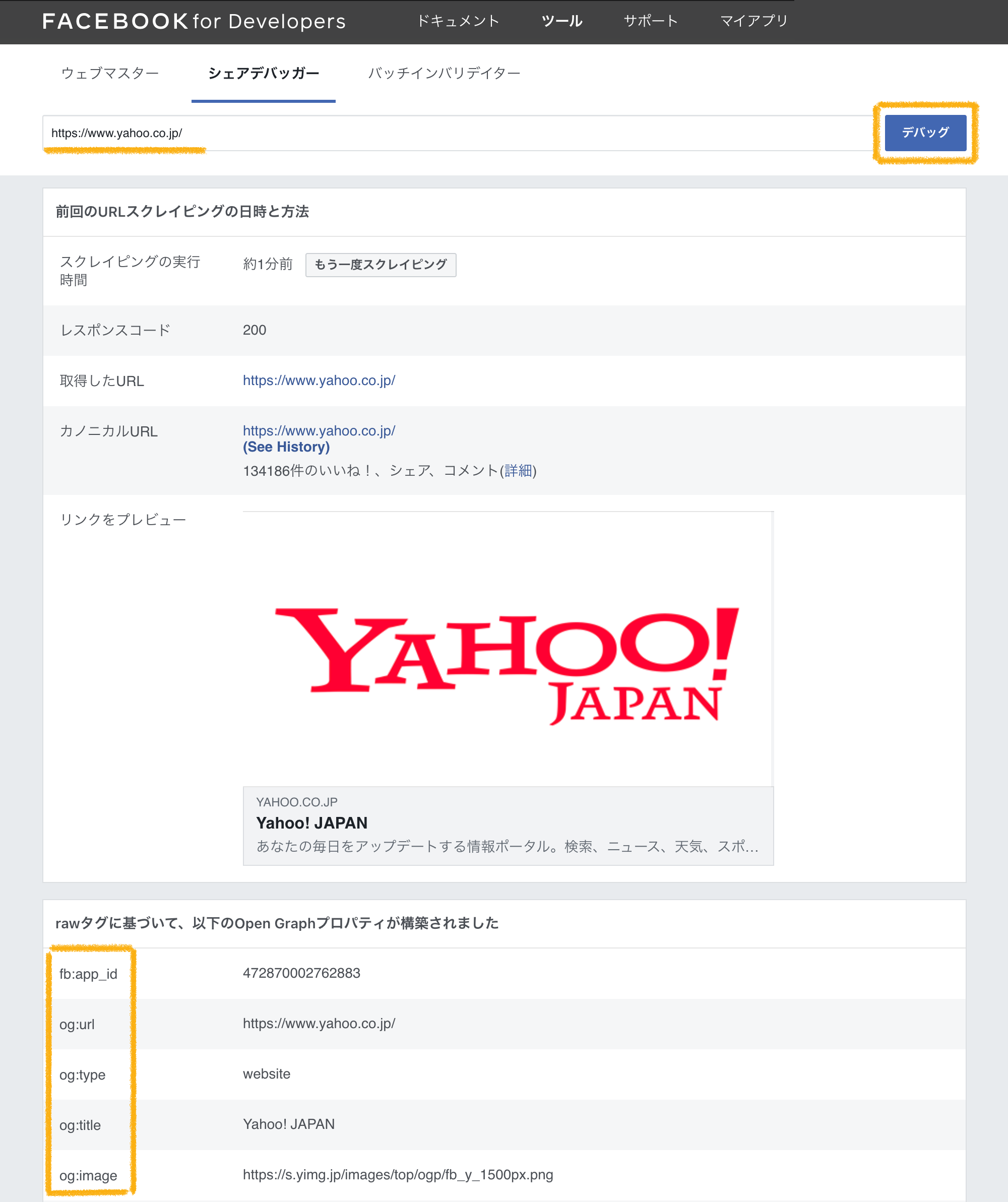Switch to the バッチインバリデイター tab
The height and width of the screenshot is (1202, 1008).
point(444,73)
